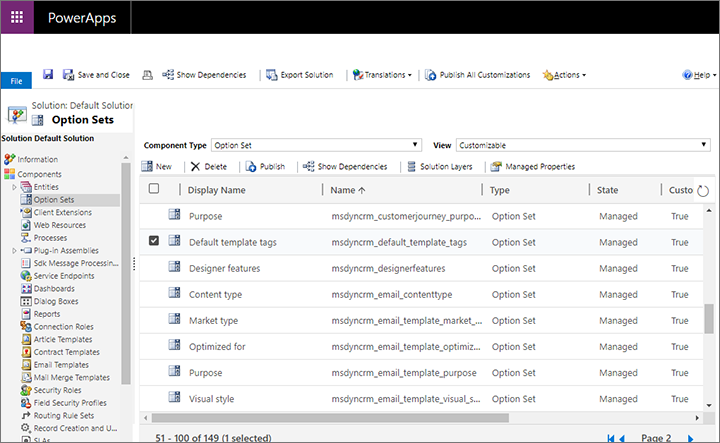
Task: Show Dependencies in the grid toolbar
Action: tap(345, 166)
